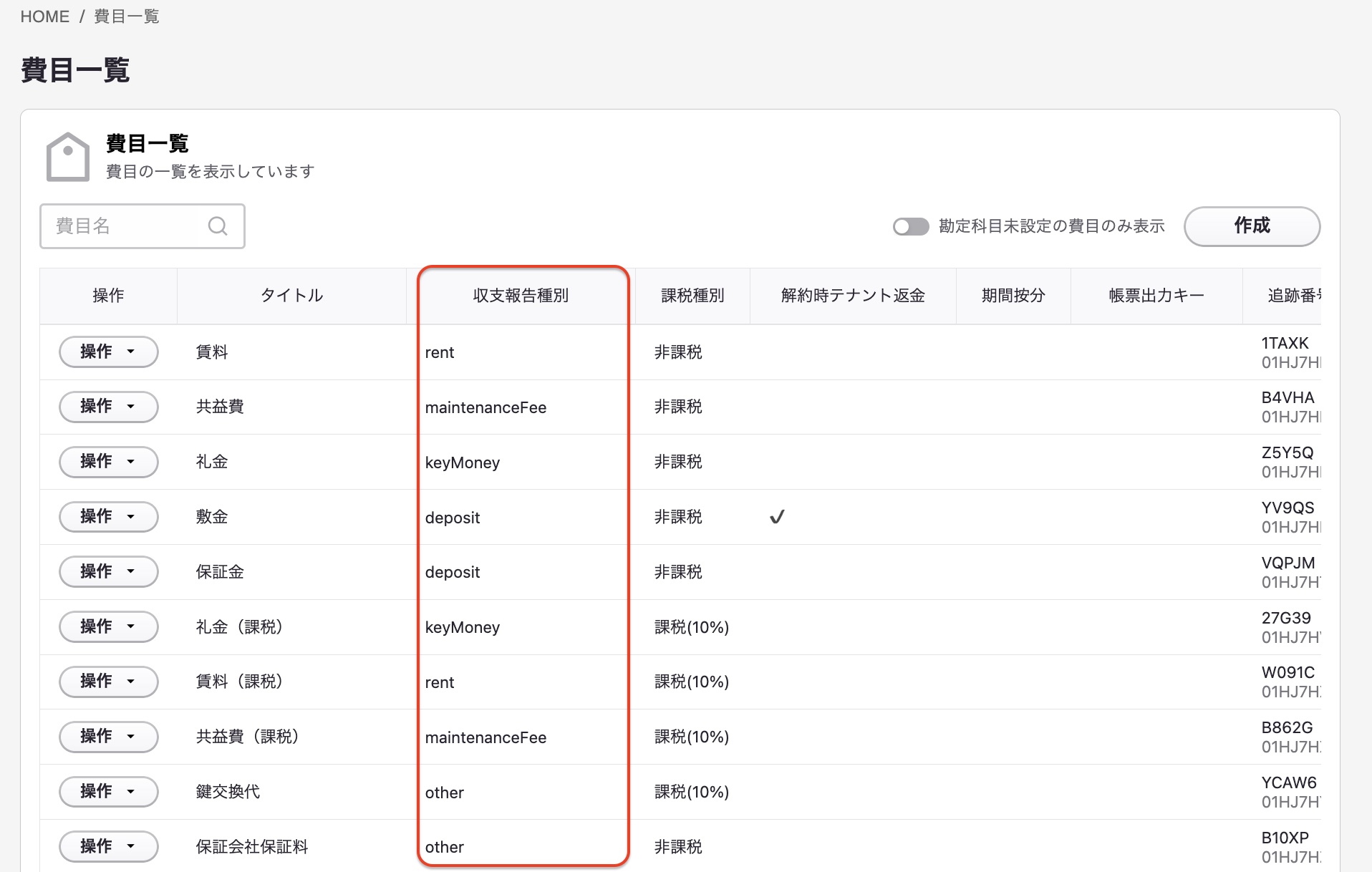The width and height of the screenshot is (1372, 872).
Task: Go to HOME breadcrumb link
Action: tap(45, 16)
